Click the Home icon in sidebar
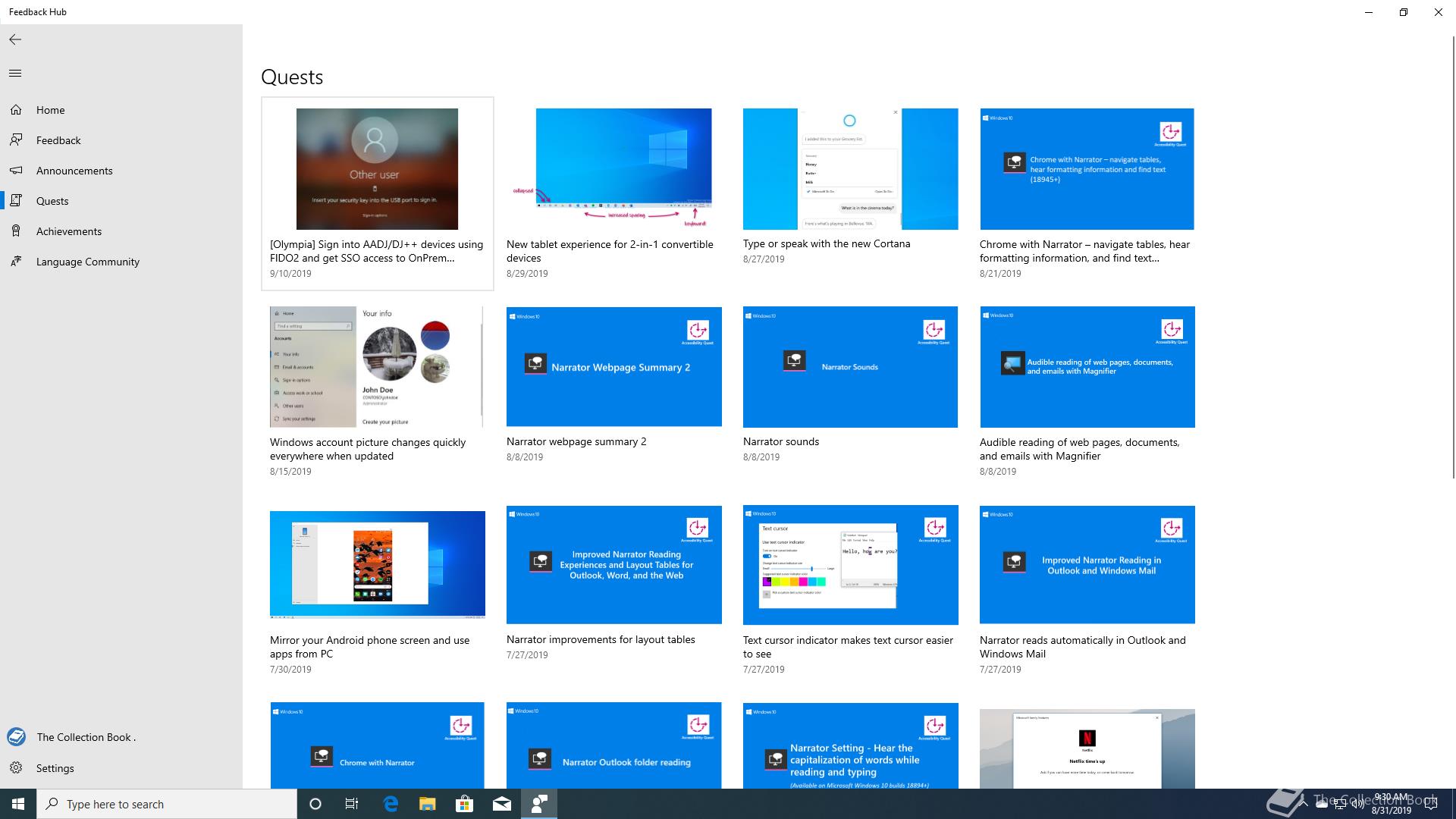This screenshot has width=1456, height=819. [x=16, y=110]
